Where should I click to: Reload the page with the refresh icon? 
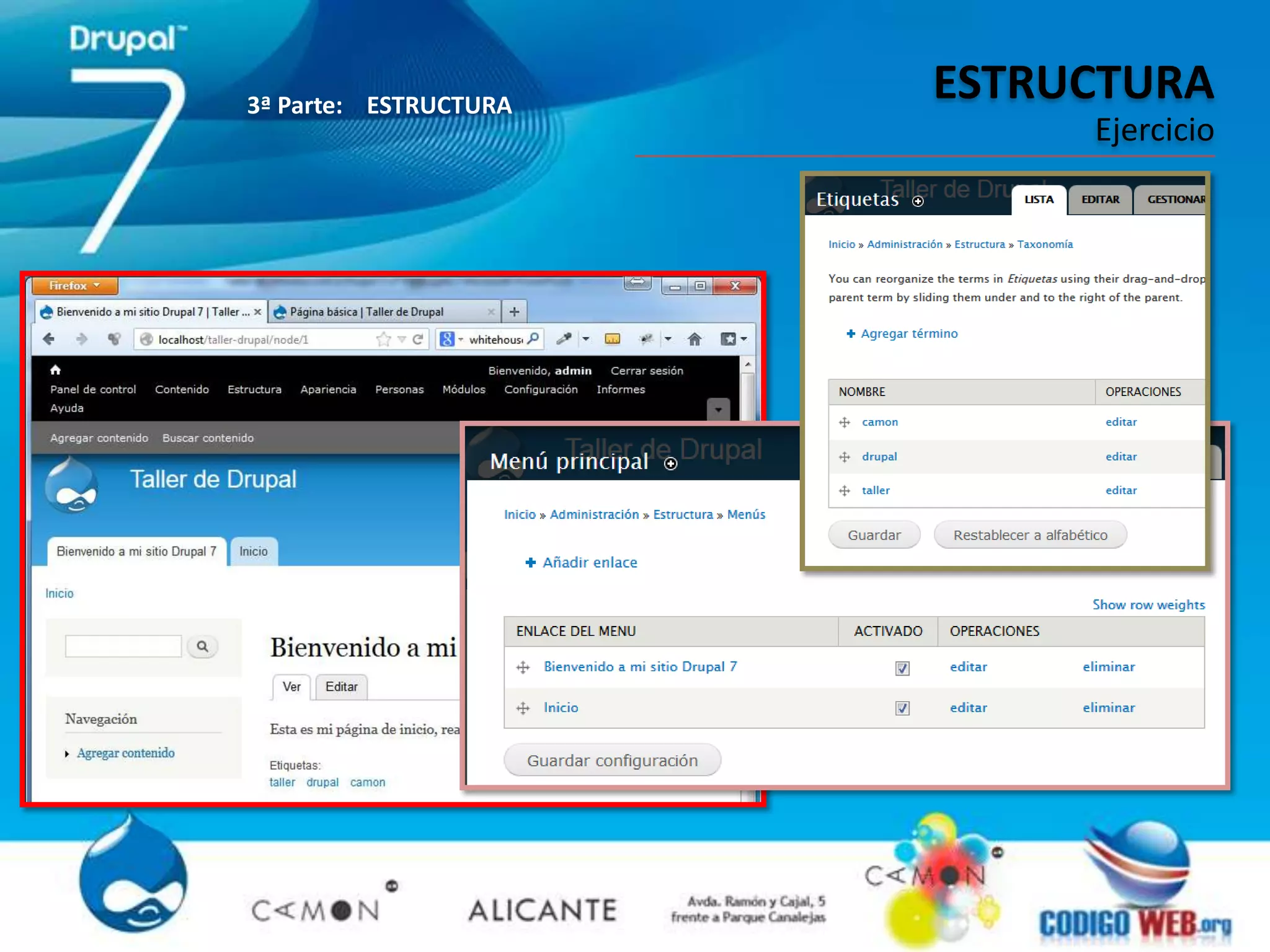point(419,339)
